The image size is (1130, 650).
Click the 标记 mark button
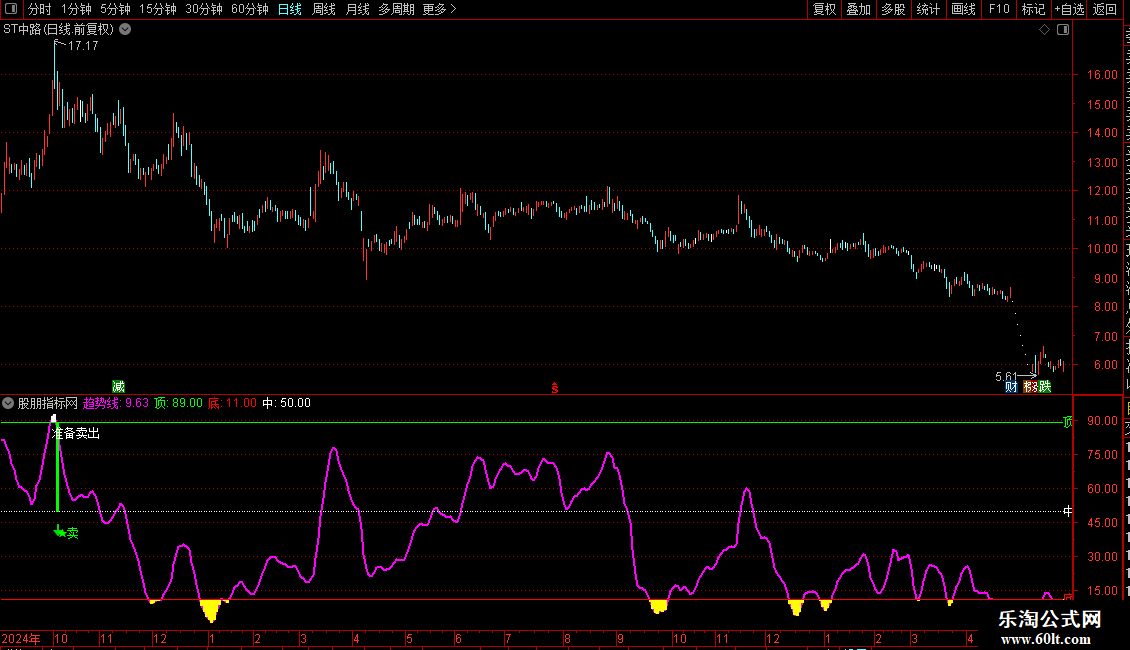coord(1033,9)
